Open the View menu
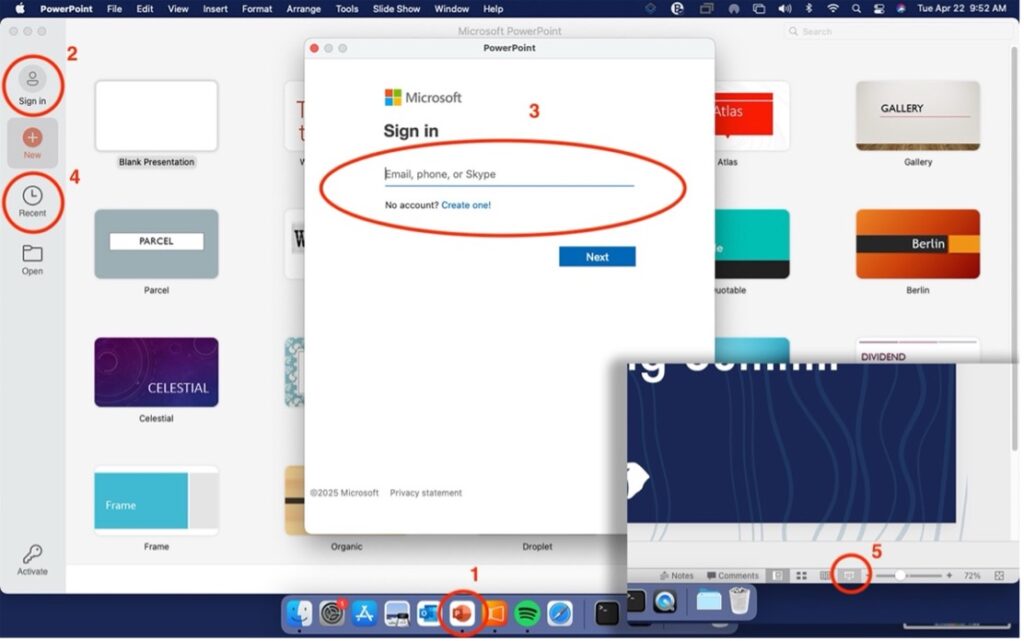This screenshot has height=641, width=1024. [178, 8]
